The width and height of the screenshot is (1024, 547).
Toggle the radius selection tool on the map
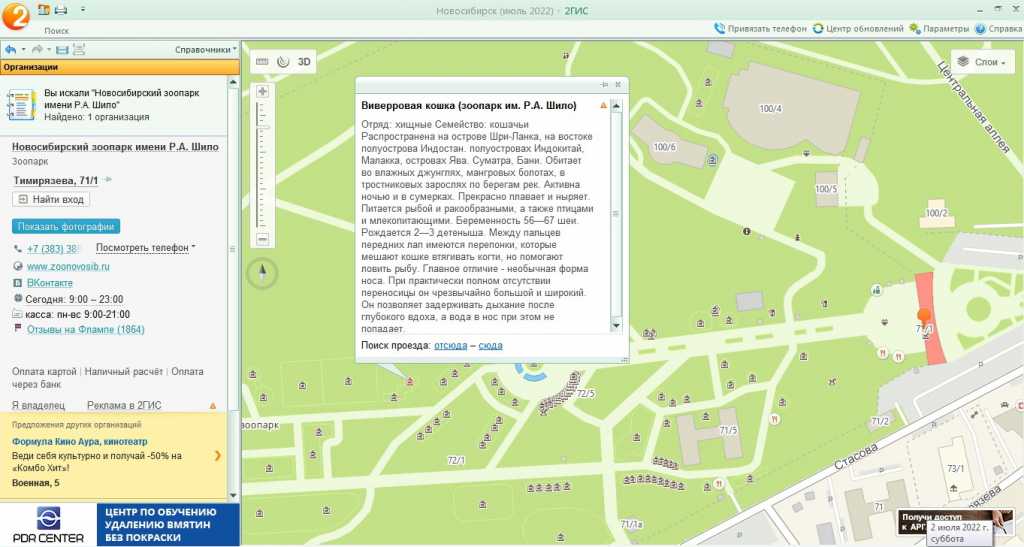(283, 61)
